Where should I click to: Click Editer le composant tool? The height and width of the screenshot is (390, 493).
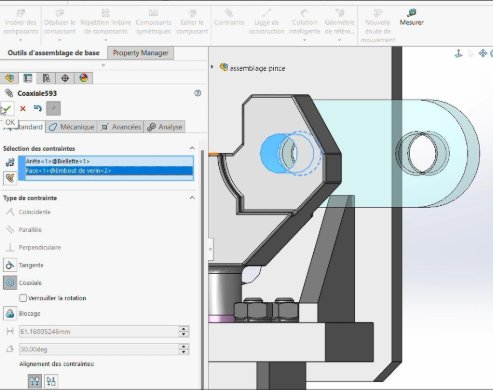point(192,22)
